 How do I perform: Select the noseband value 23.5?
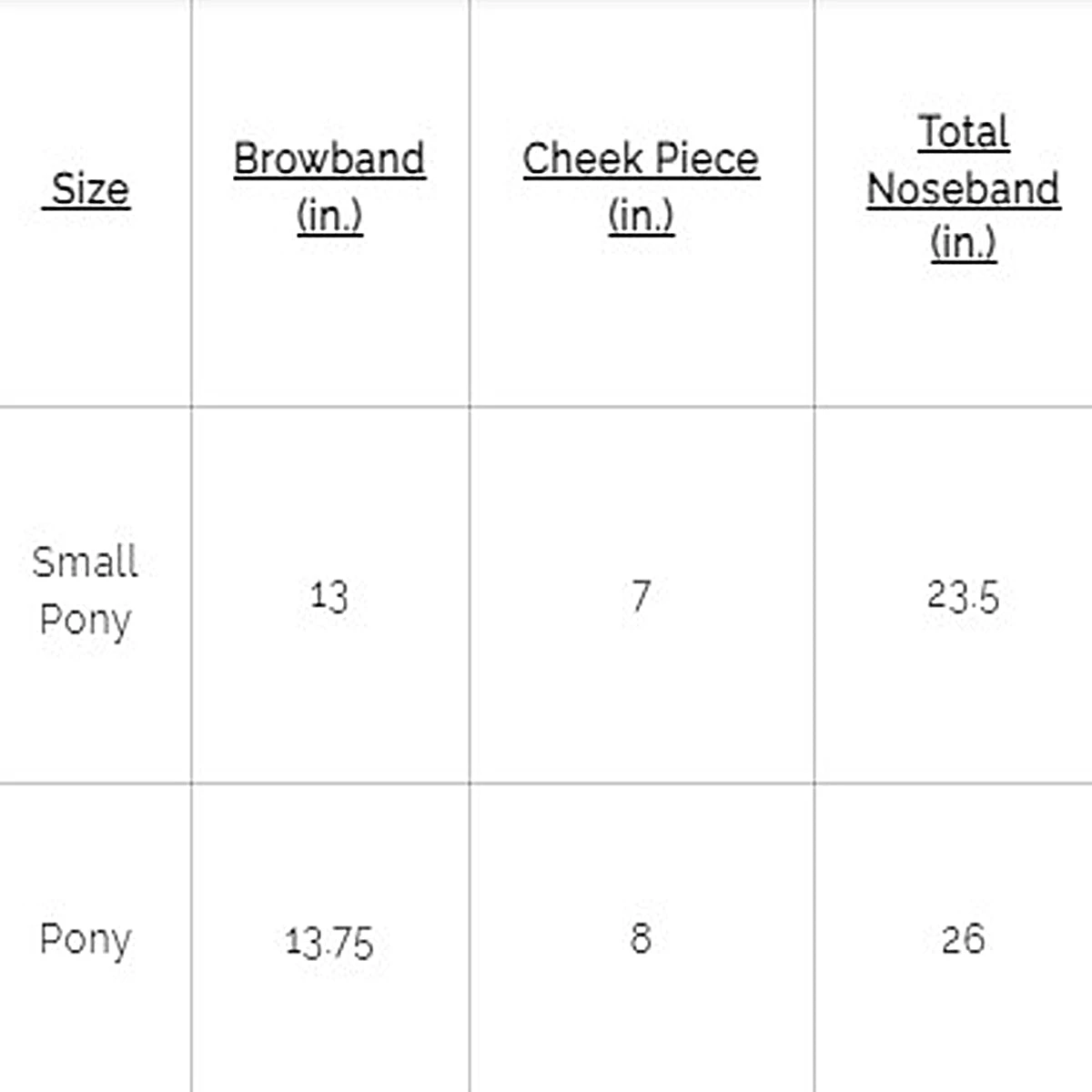pos(963,597)
